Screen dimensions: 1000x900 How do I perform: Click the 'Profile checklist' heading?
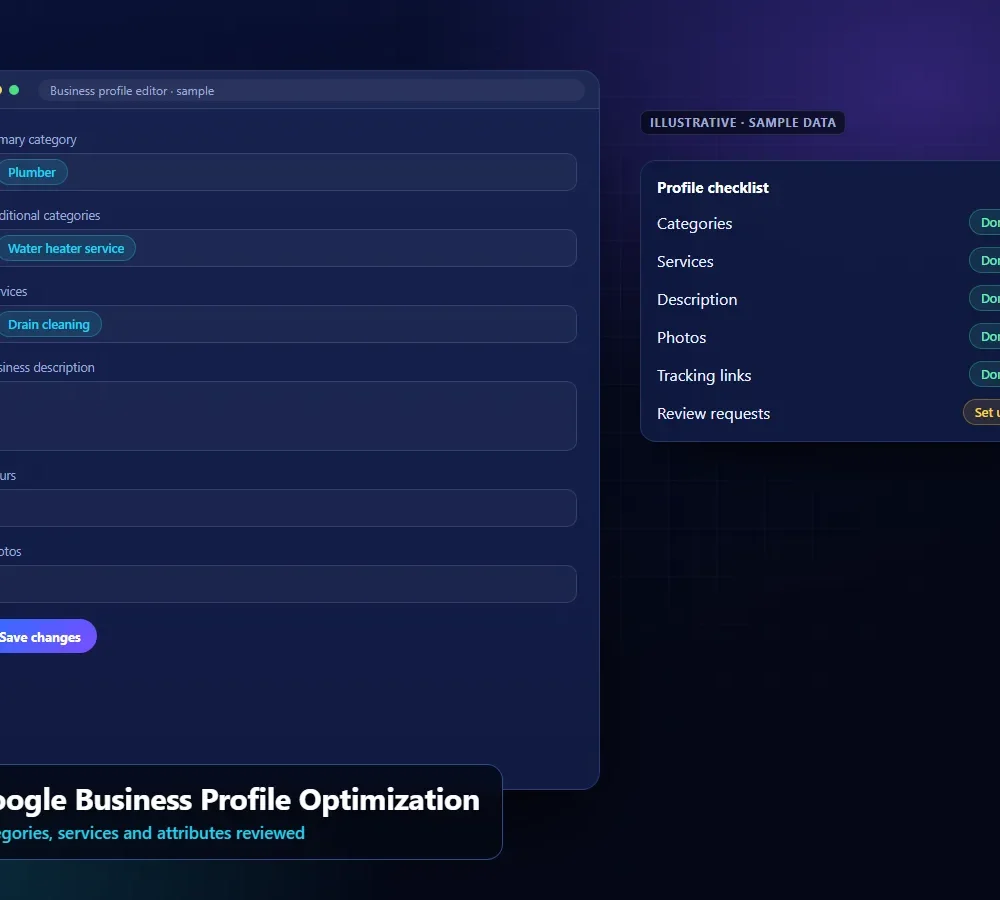point(713,188)
